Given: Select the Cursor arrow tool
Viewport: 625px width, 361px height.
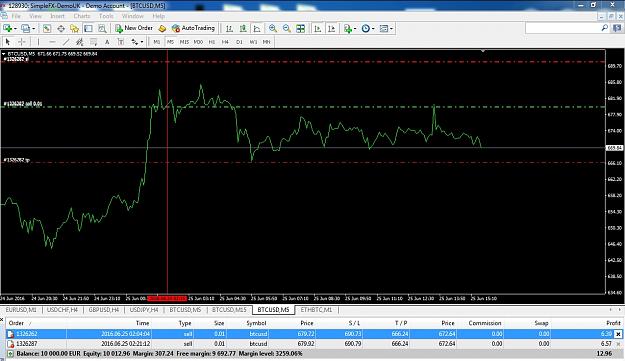Looking at the screenshot, I should click(x=8, y=42).
